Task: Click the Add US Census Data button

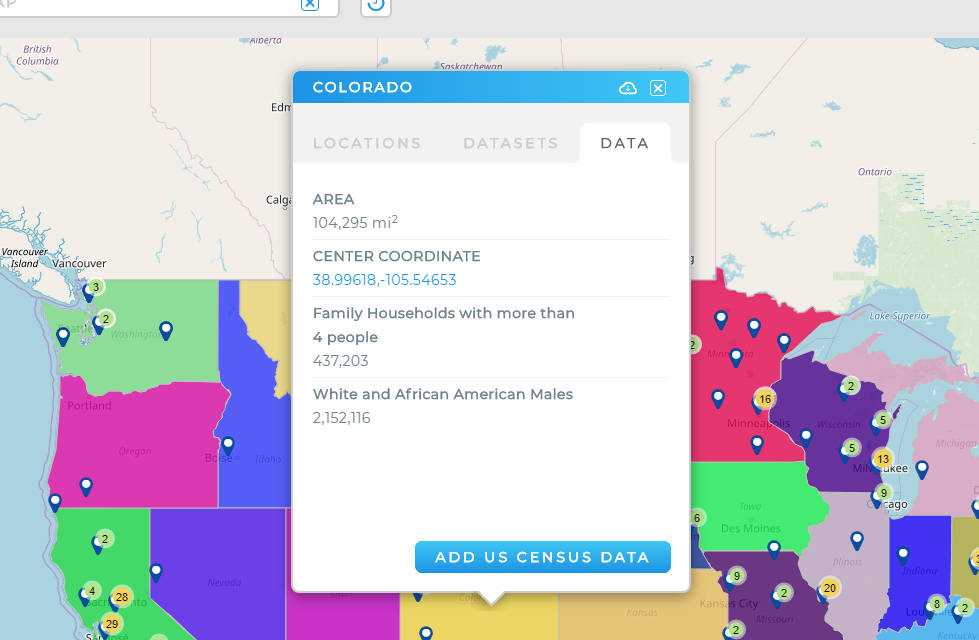Action: click(x=543, y=557)
